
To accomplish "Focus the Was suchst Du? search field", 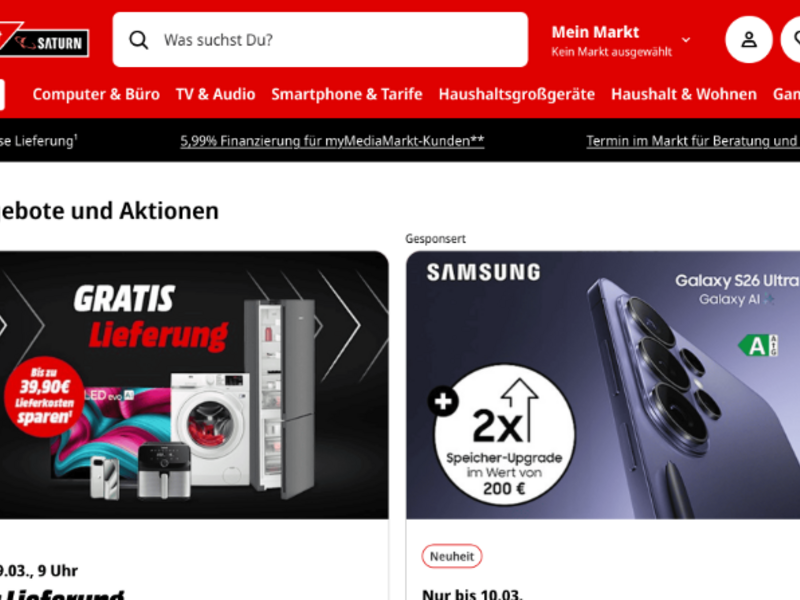I will (x=320, y=40).
